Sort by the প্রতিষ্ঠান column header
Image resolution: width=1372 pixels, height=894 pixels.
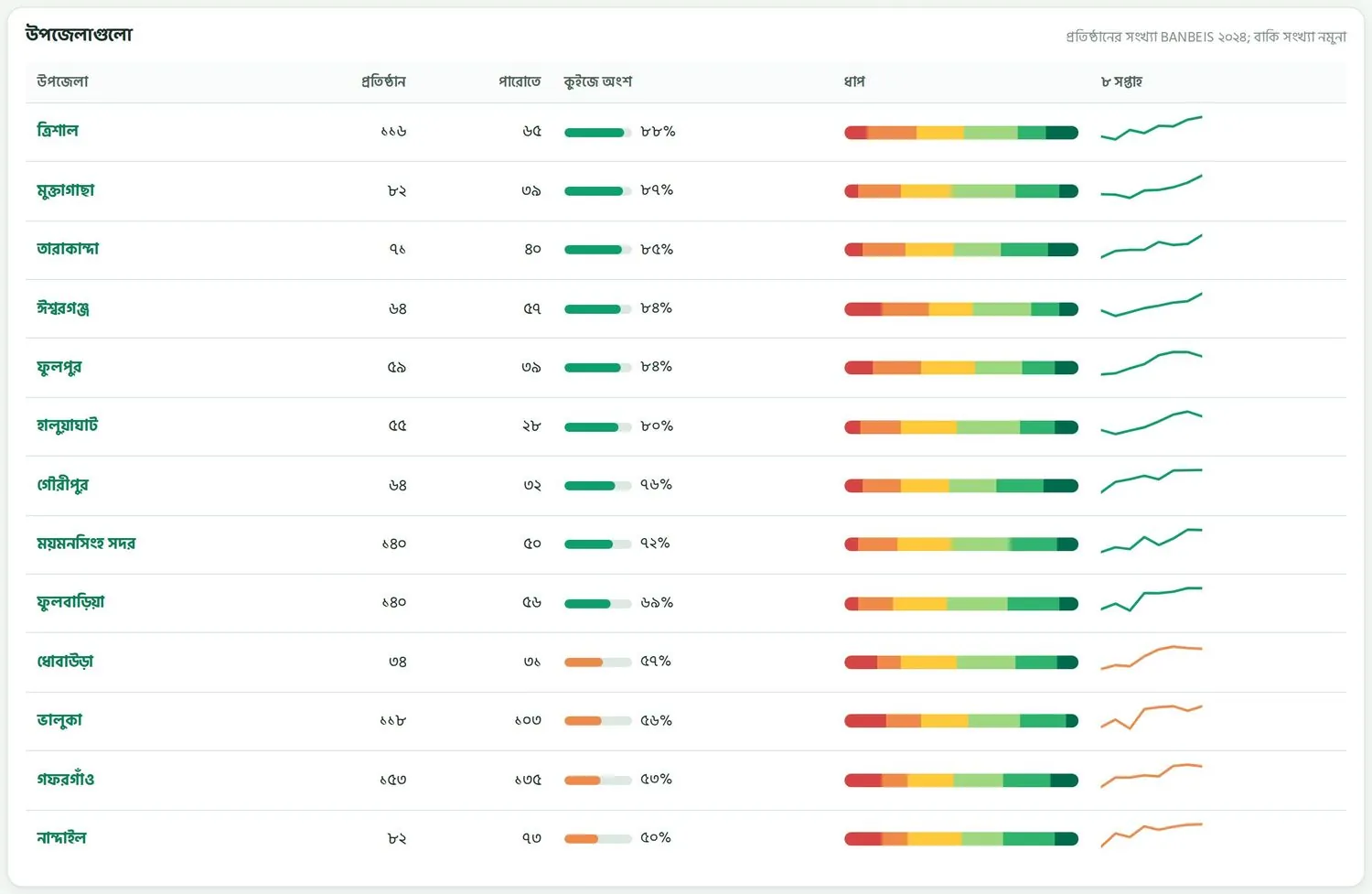[x=383, y=81]
